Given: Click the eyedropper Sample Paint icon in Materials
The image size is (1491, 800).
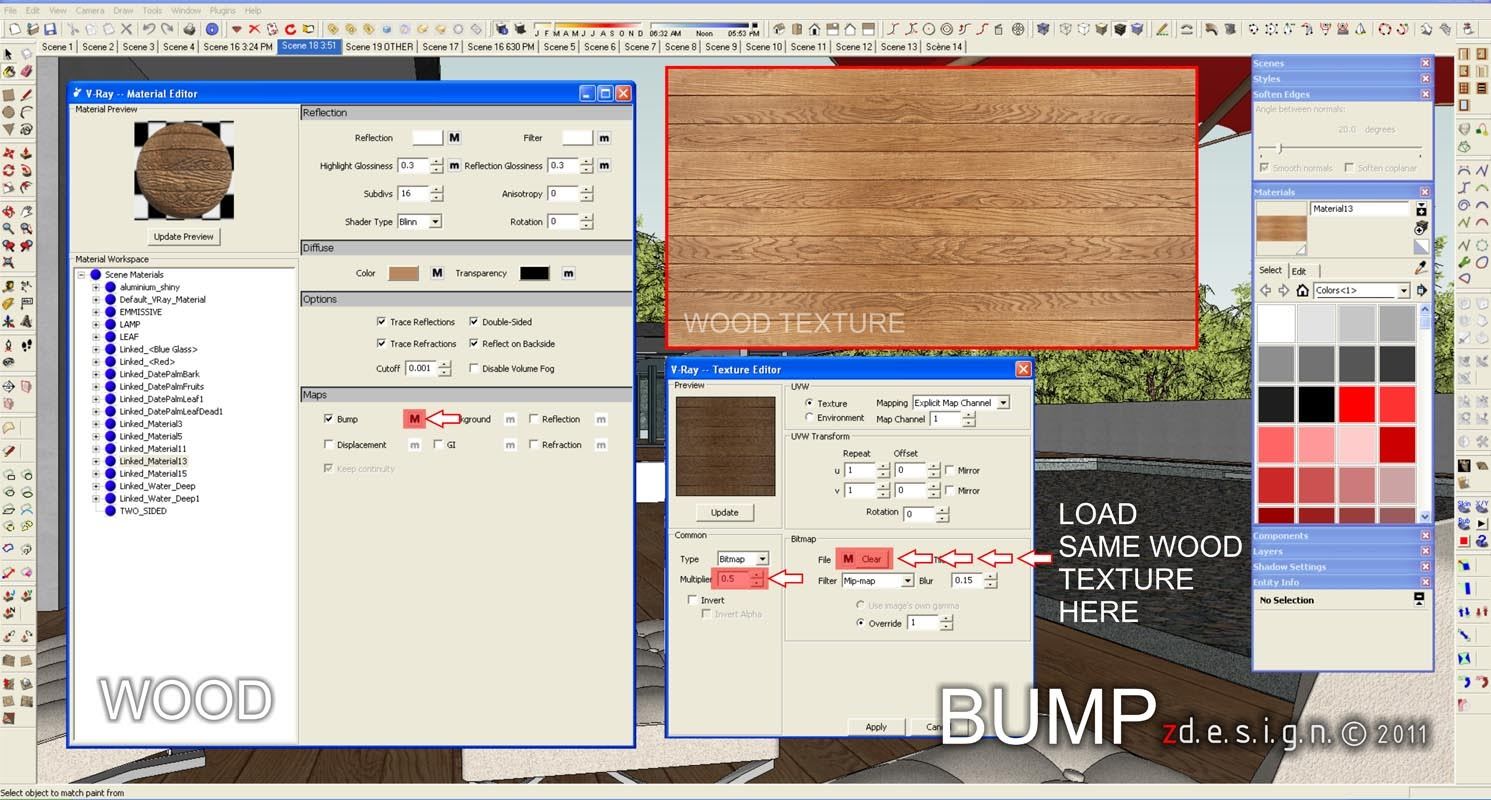Looking at the screenshot, I should click(1420, 268).
